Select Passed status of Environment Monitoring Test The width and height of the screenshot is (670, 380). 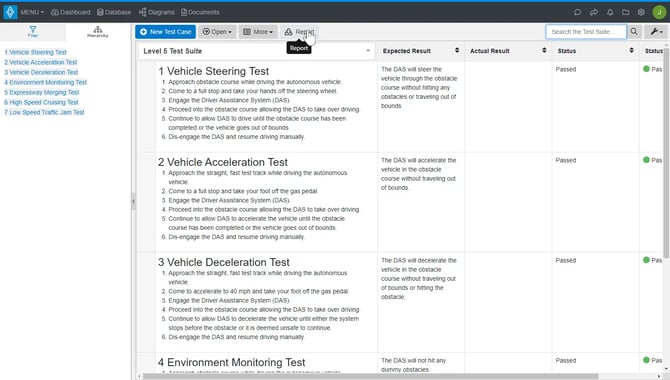point(566,360)
